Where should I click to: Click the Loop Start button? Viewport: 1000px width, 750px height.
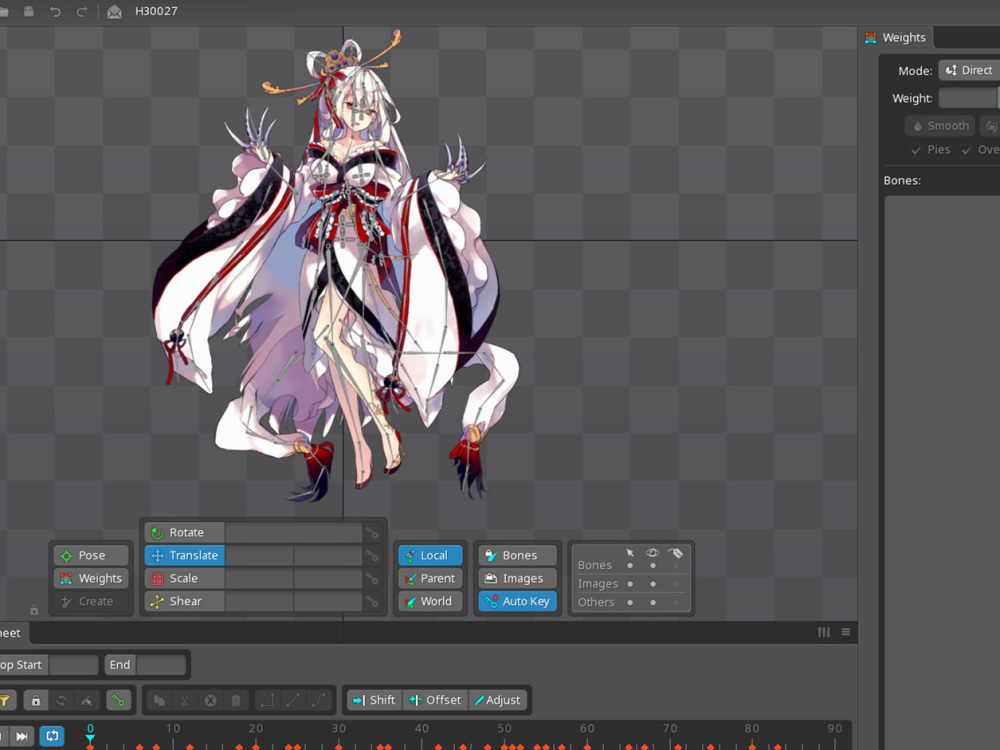[x=22, y=665]
